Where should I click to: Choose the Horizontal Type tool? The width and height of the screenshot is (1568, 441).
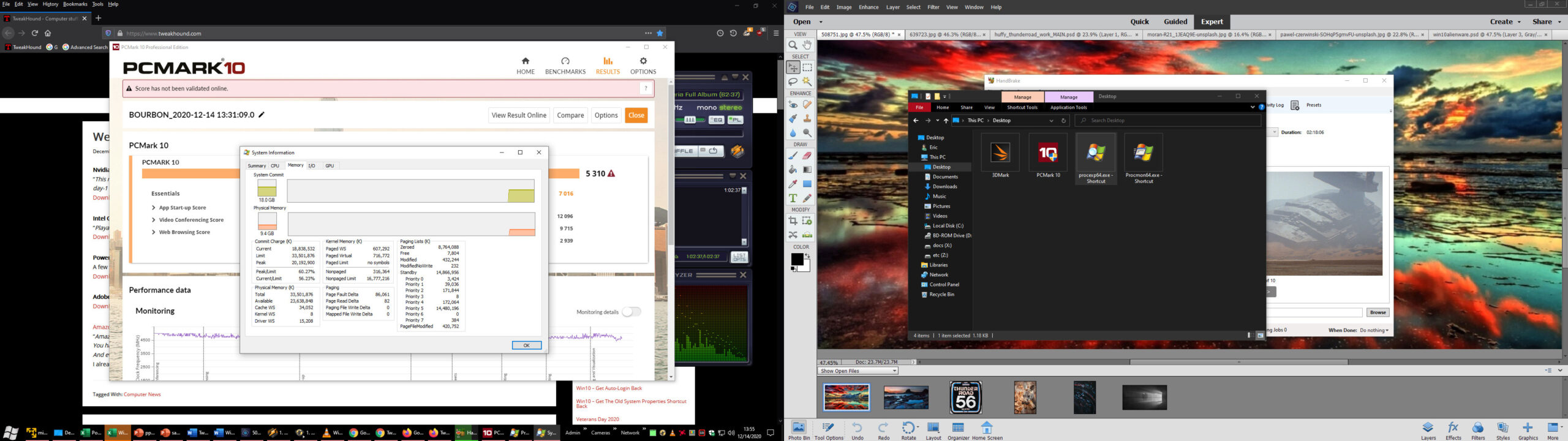coord(793,198)
